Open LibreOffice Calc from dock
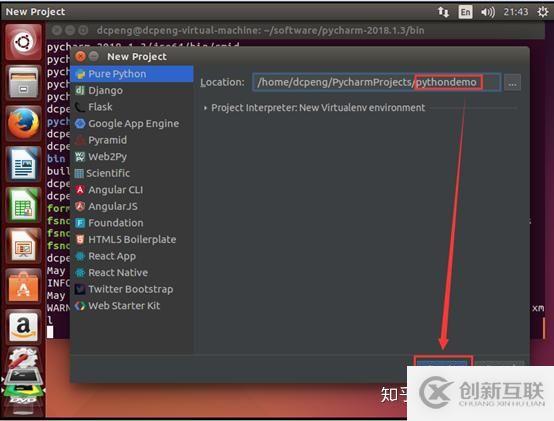Image resolution: width=554 pixels, height=421 pixels. click(23, 205)
